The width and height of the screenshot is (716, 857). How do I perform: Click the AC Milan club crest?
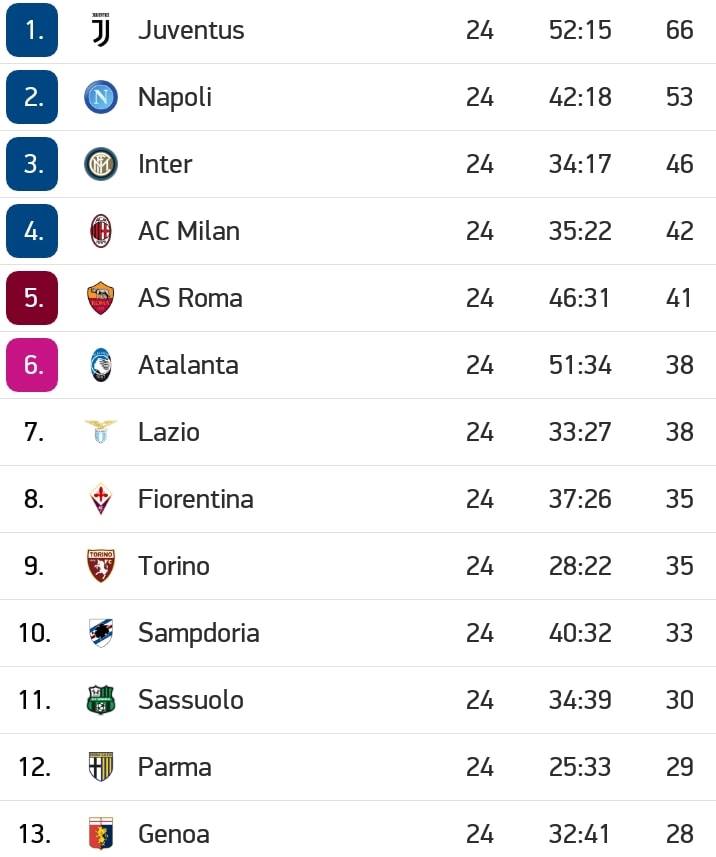(x=101, y=231)
